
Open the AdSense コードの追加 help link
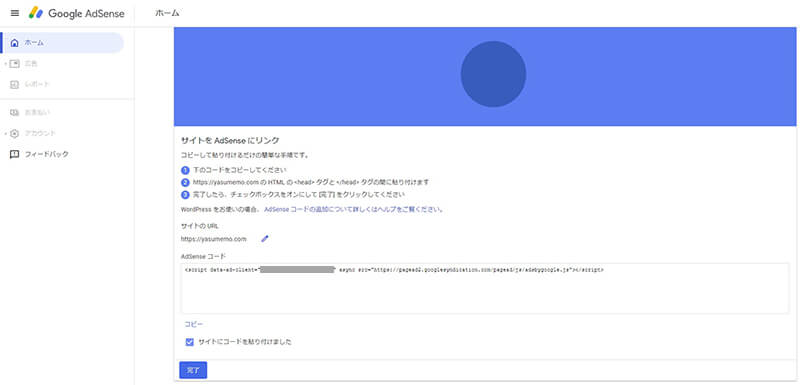click(353, 210)
